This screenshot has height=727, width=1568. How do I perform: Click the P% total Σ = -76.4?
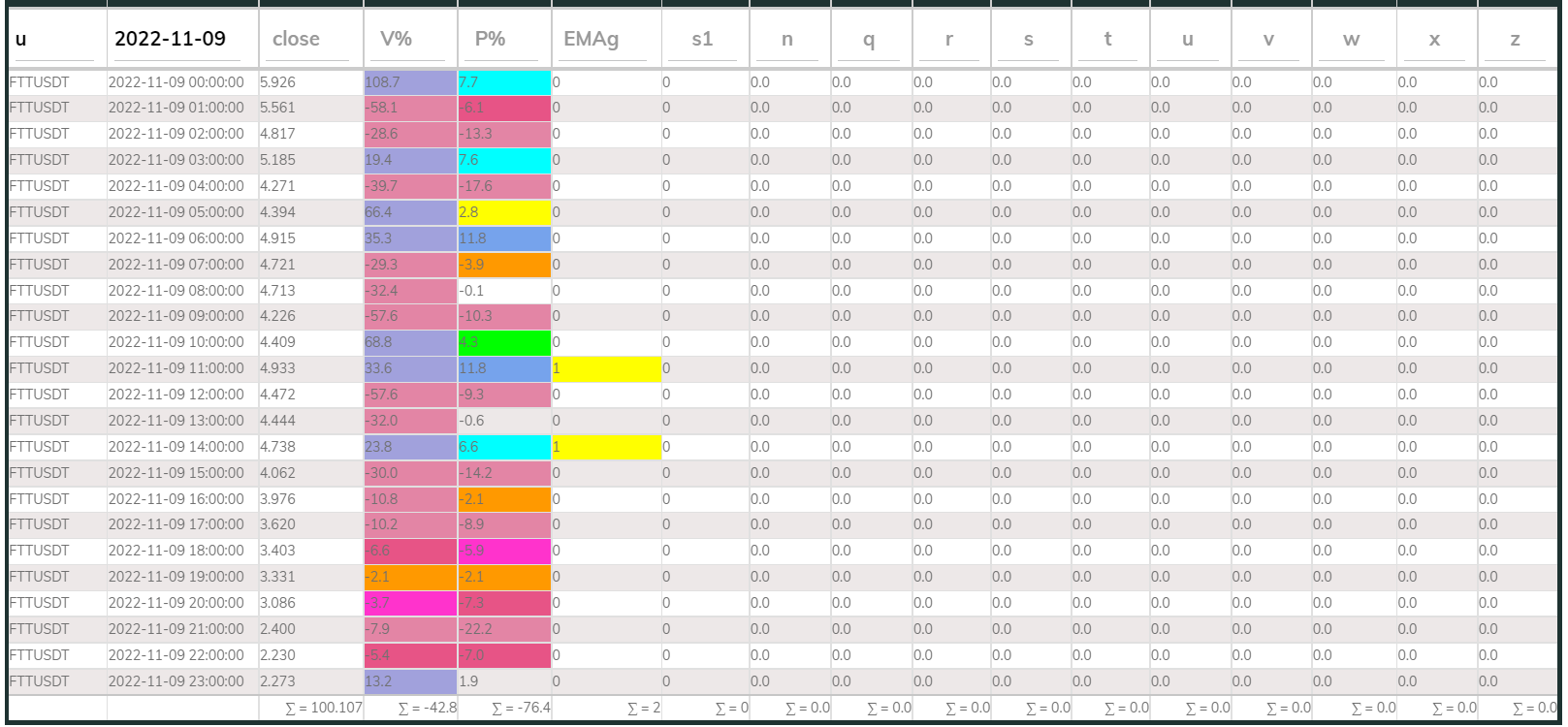point(521,708)
